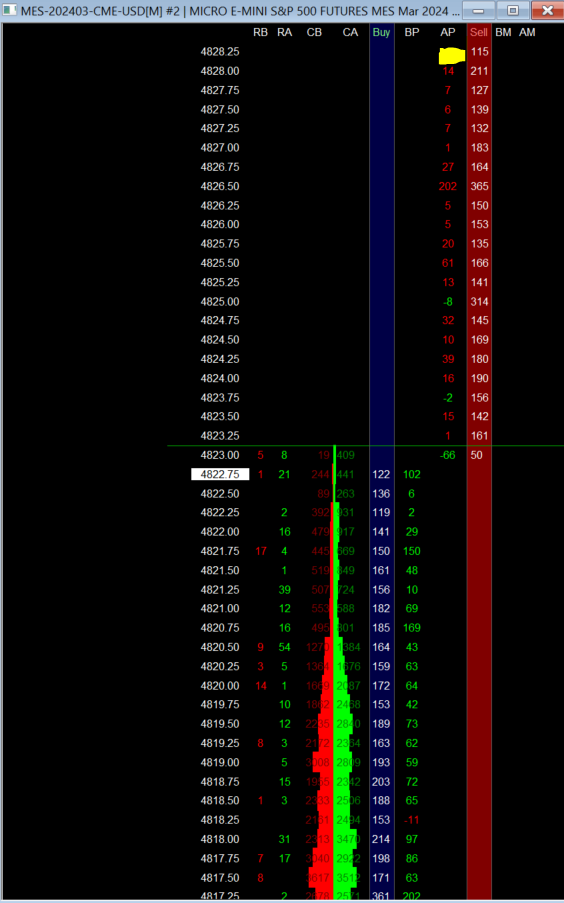Select the RB column header
The width and height of the screenshot is (564, 903).
260,32
